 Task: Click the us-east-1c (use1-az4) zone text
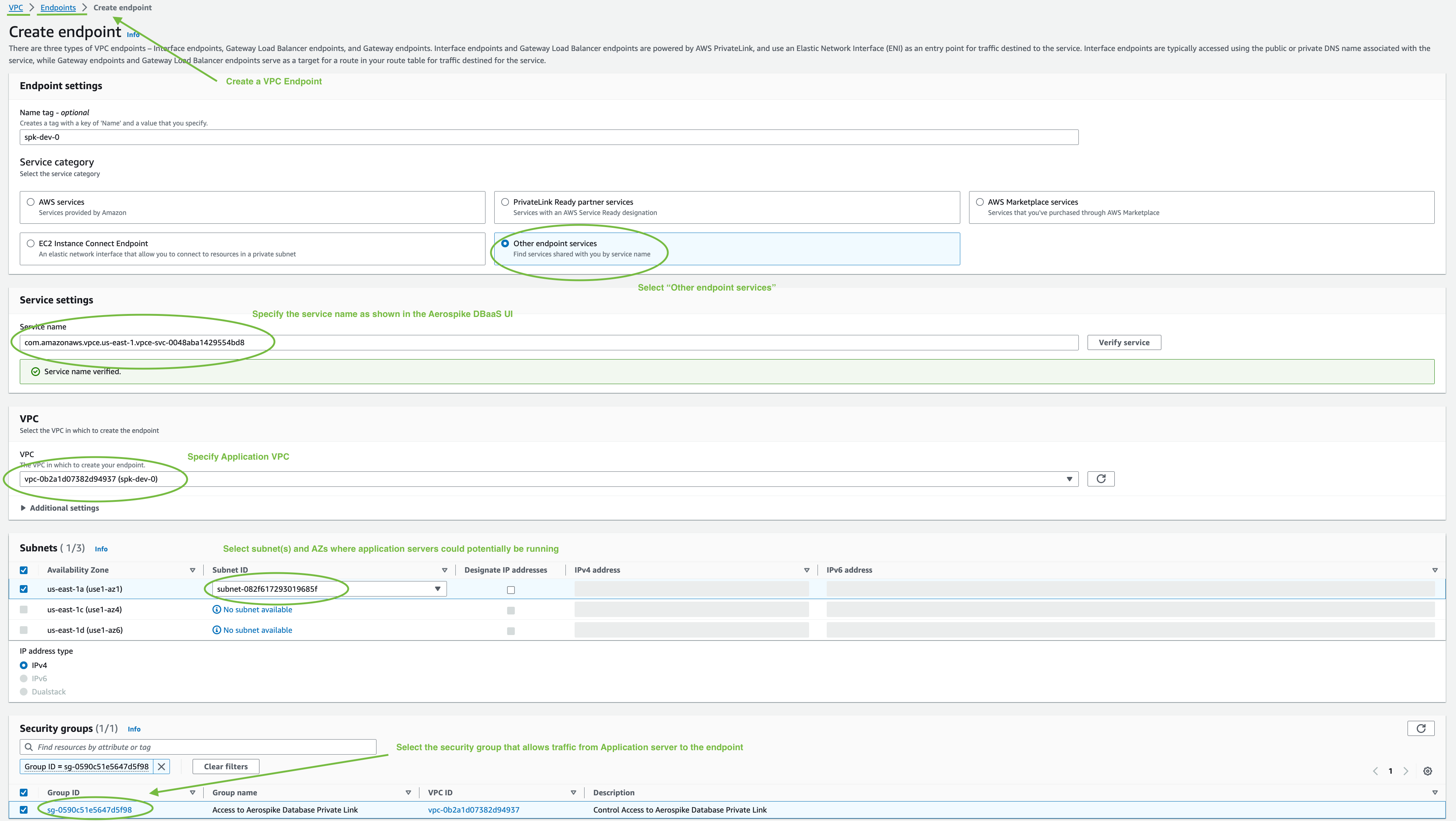[84, 609]
